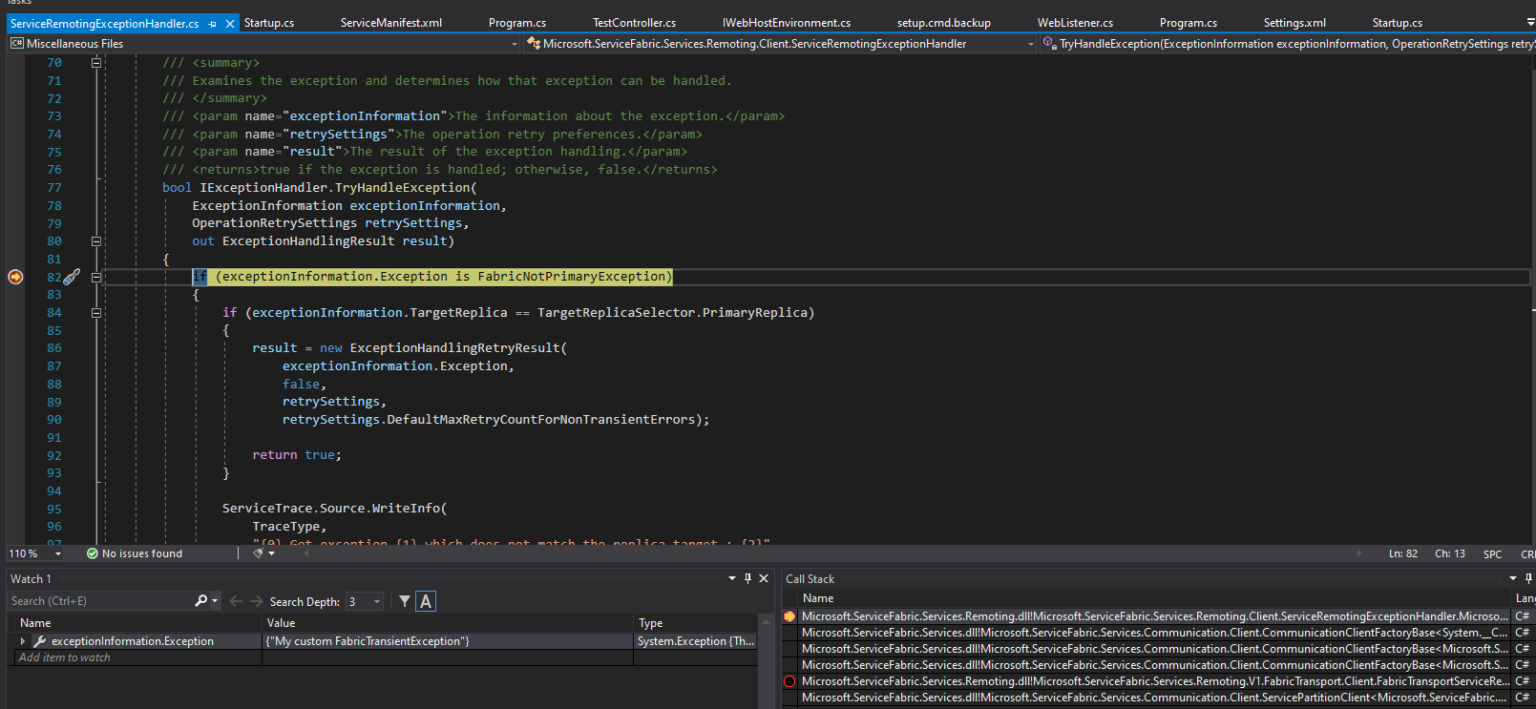Open the 110% zoom level selector
The width and height of the screenshot is (1536, 709).
[x=36, y=553]
